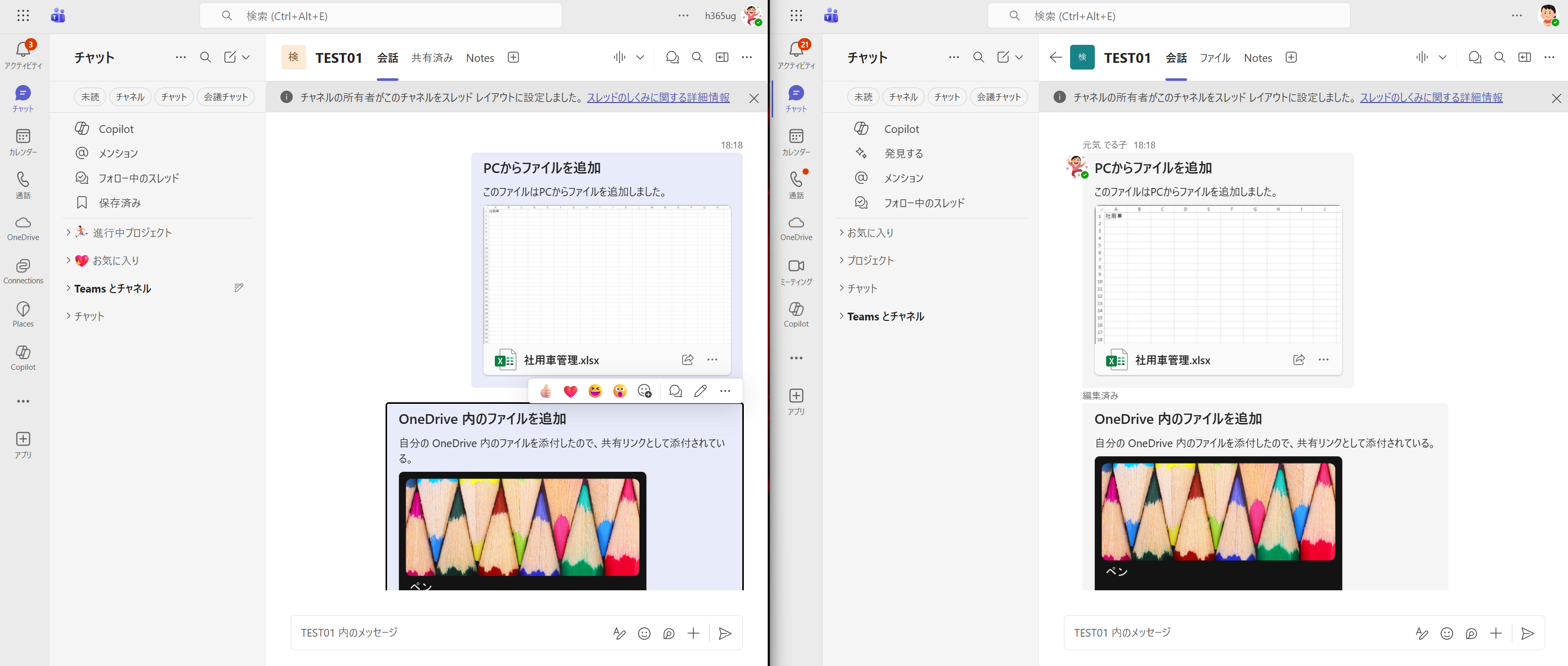The image size is (1568, 666).
Task: Open ミーティング in right window sidebar
Action: pyautogui.click(x=796, y=272)
